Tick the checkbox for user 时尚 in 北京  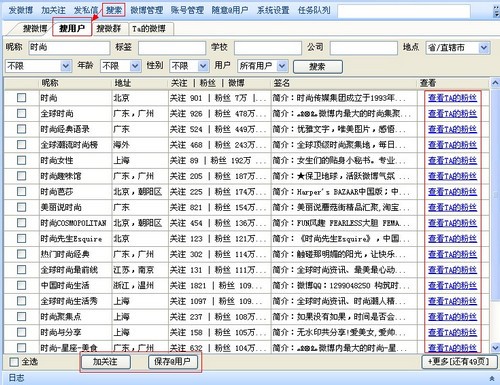(x=21, y=98)
